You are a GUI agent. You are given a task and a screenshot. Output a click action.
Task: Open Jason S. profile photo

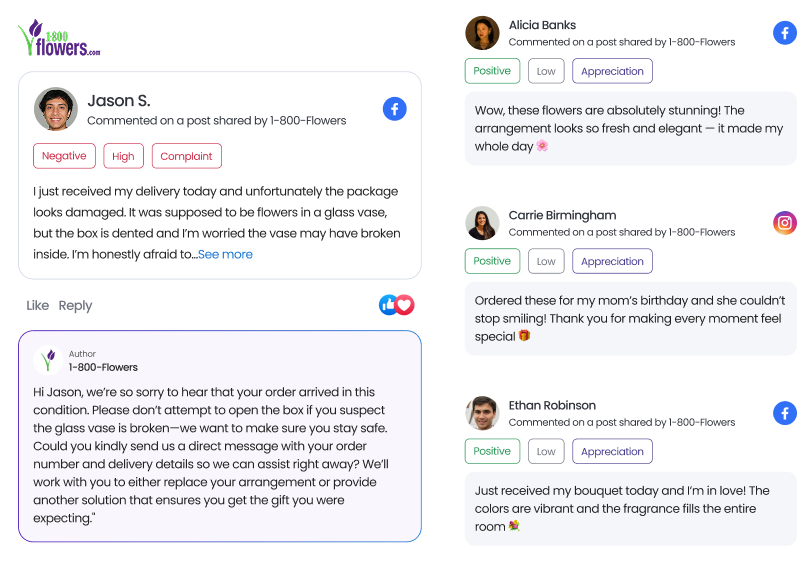56,109
